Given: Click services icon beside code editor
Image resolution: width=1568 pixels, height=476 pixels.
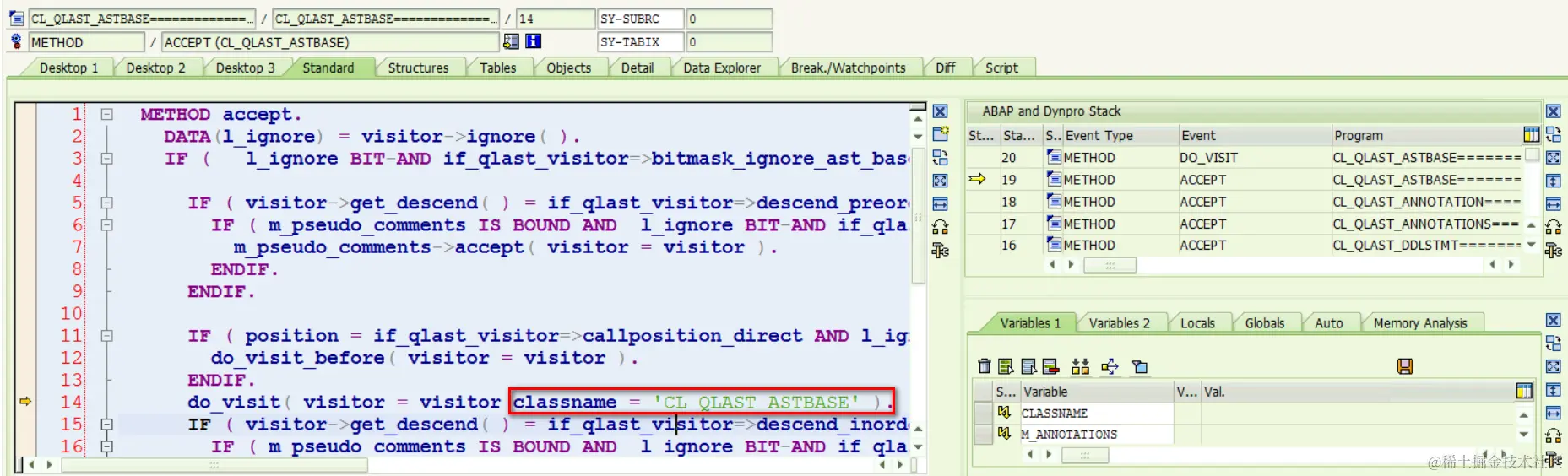Looking at the screenshot, I should point(940,226).
